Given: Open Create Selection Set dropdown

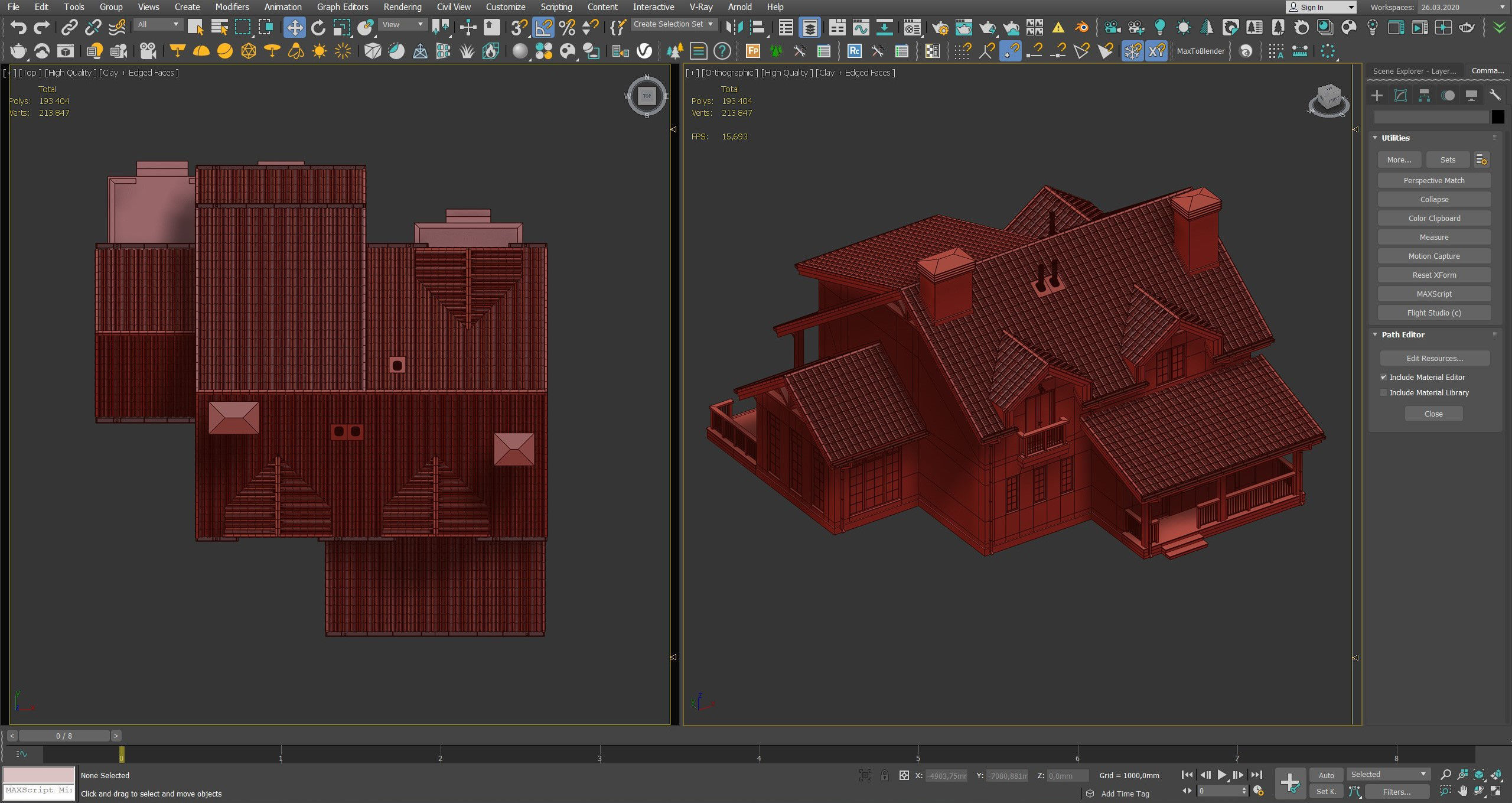Looking at the screenshot, I should [x=673, y=24].
